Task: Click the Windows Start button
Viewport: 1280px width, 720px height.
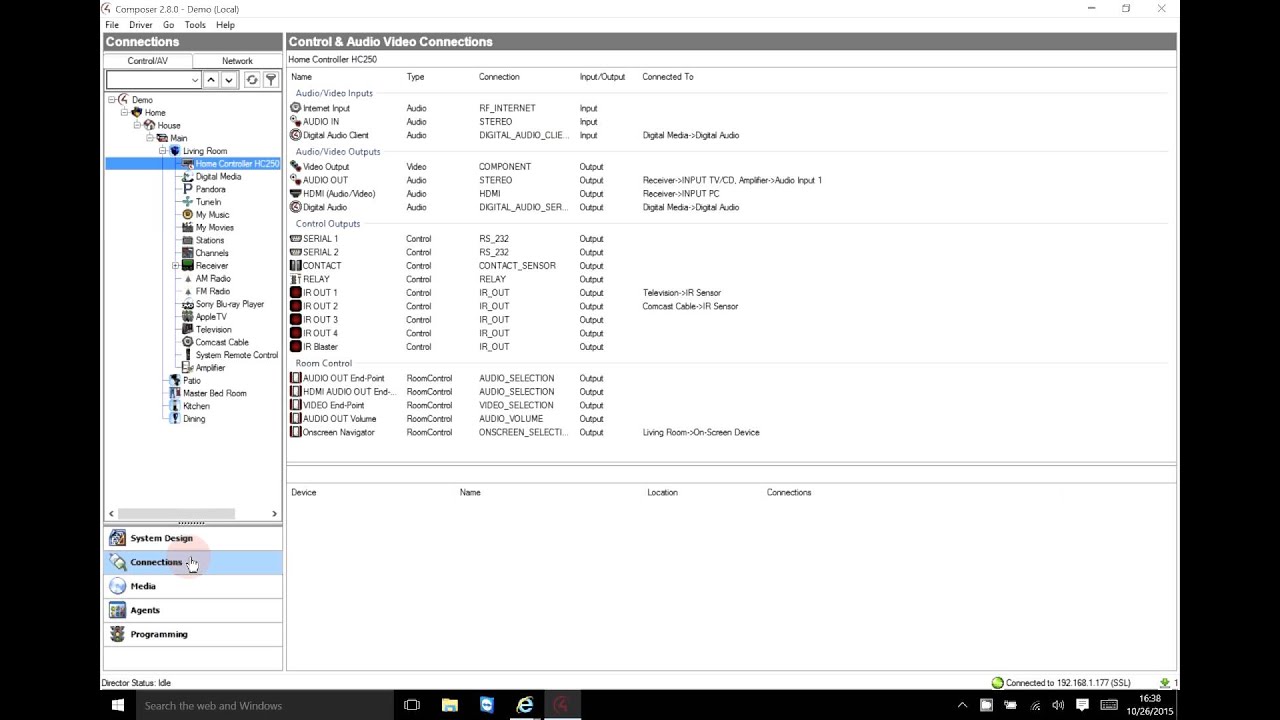Action: point(117,705)
